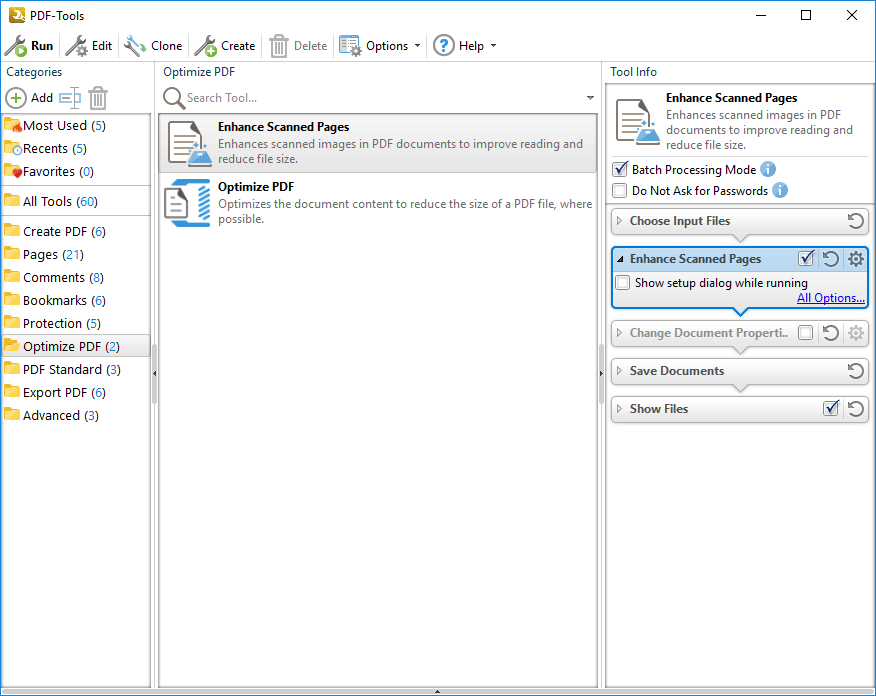Select Enhance Scanned Pages tool in list
Viewport: 876px width, 696px height.
pyautogui.click(x=378, y=143)
